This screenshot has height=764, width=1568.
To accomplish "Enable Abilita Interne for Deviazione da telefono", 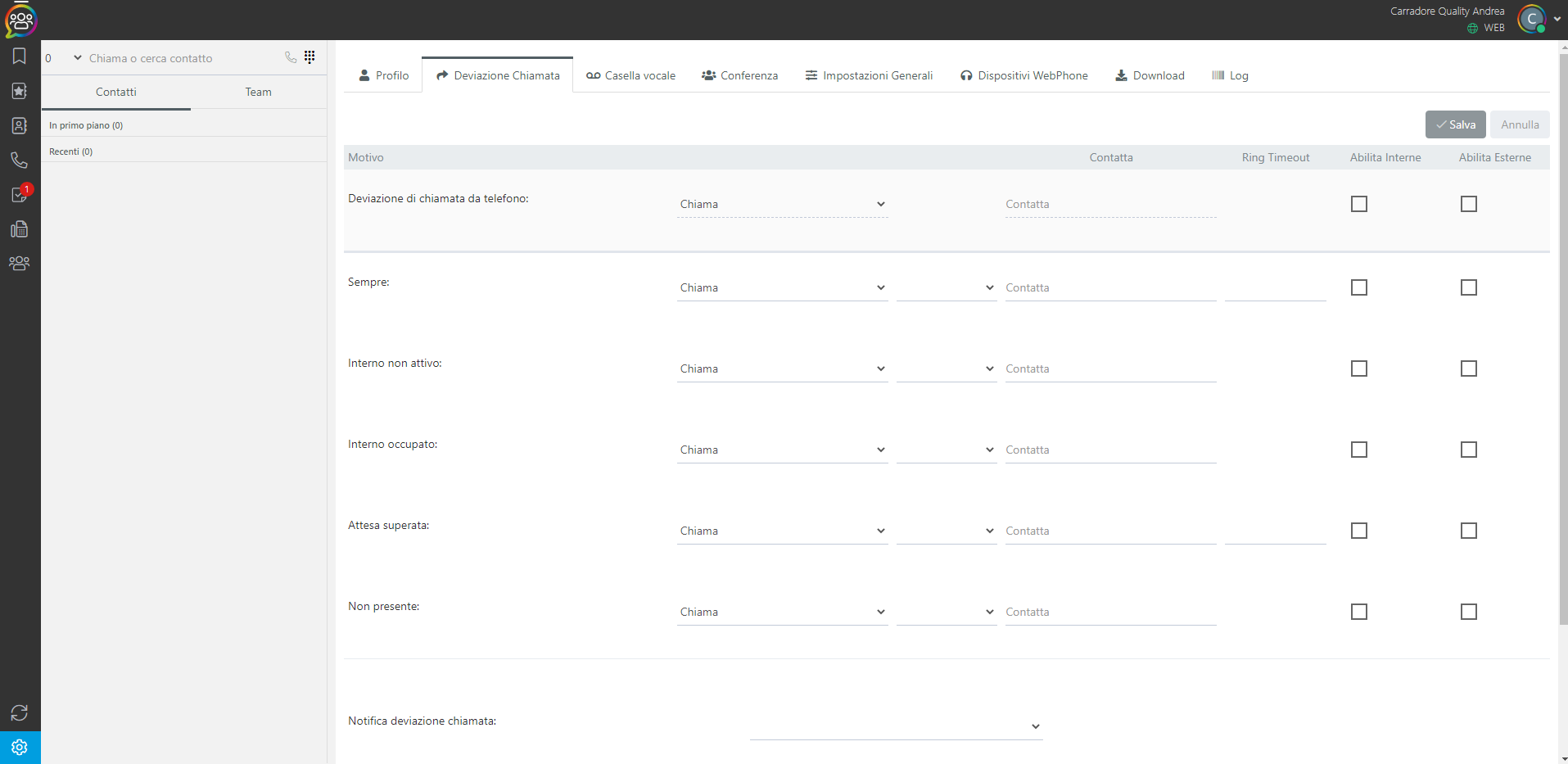I will pyautogui.click(x=1359, y=204).
